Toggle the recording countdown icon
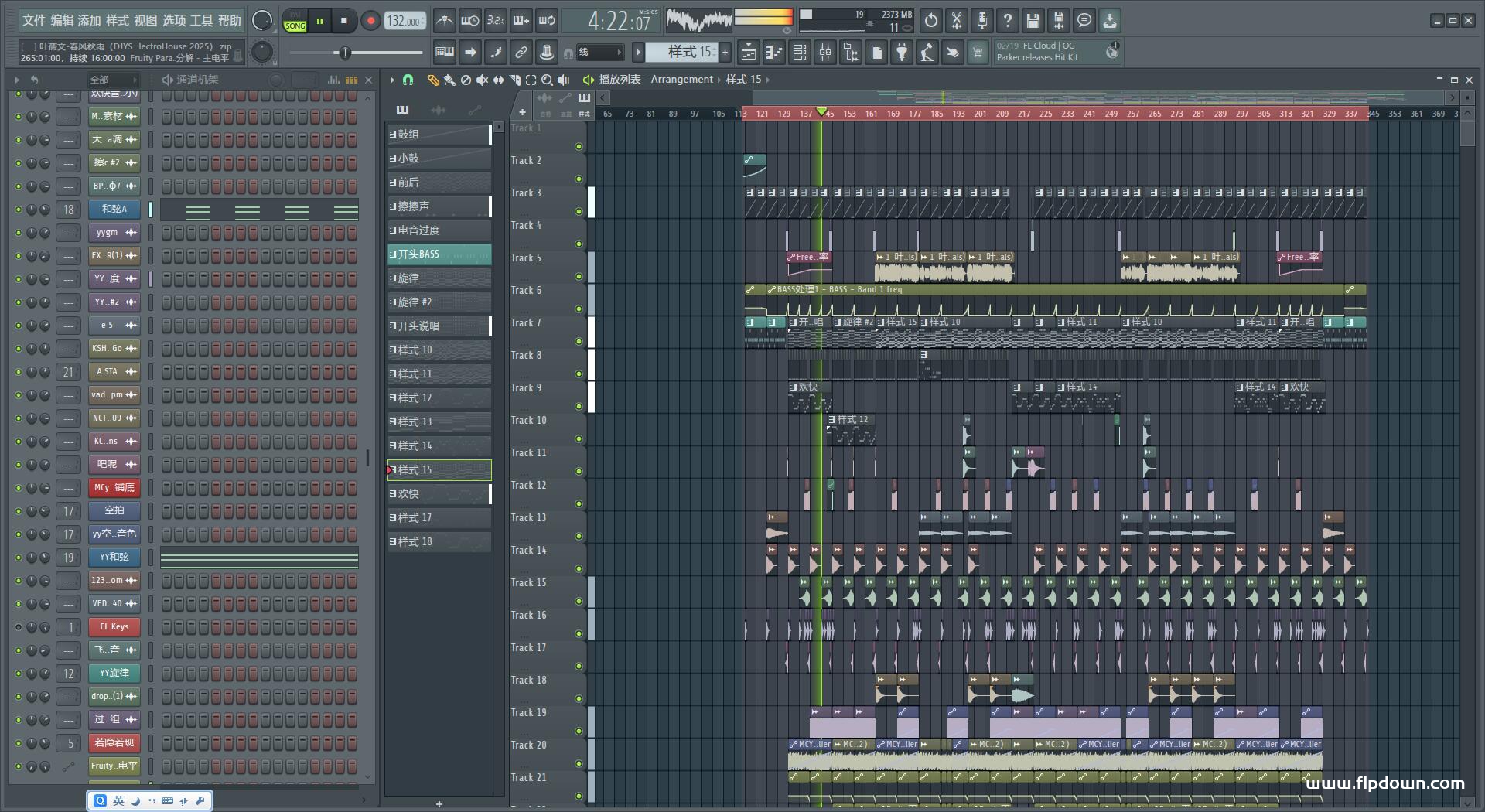Screen dimensions: 1485x812 click(x=496, y=21)
